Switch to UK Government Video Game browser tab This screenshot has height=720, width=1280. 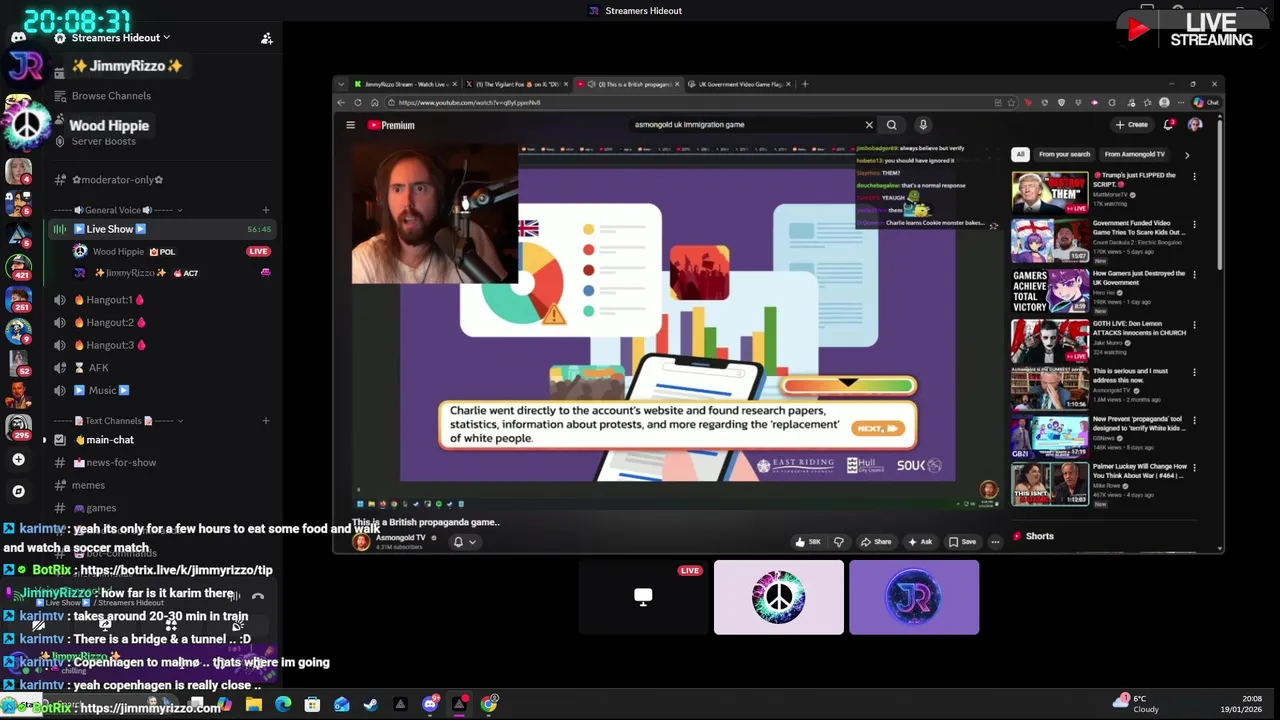(740, 84)
